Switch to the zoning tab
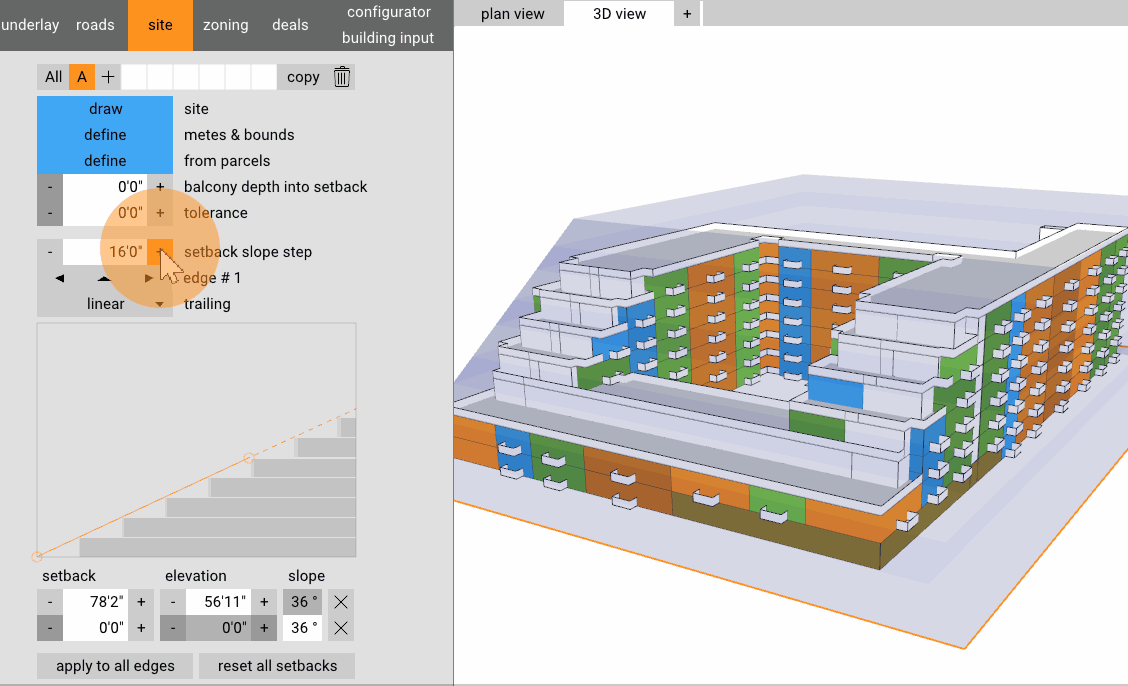 (225, 25)
